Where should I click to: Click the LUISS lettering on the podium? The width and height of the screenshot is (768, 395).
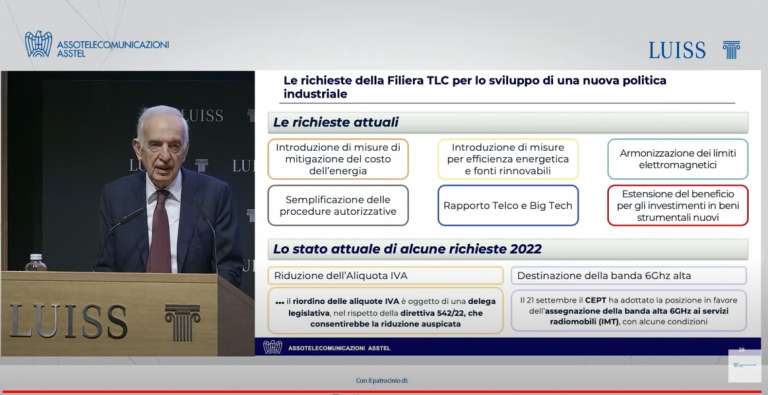point(68,321)
